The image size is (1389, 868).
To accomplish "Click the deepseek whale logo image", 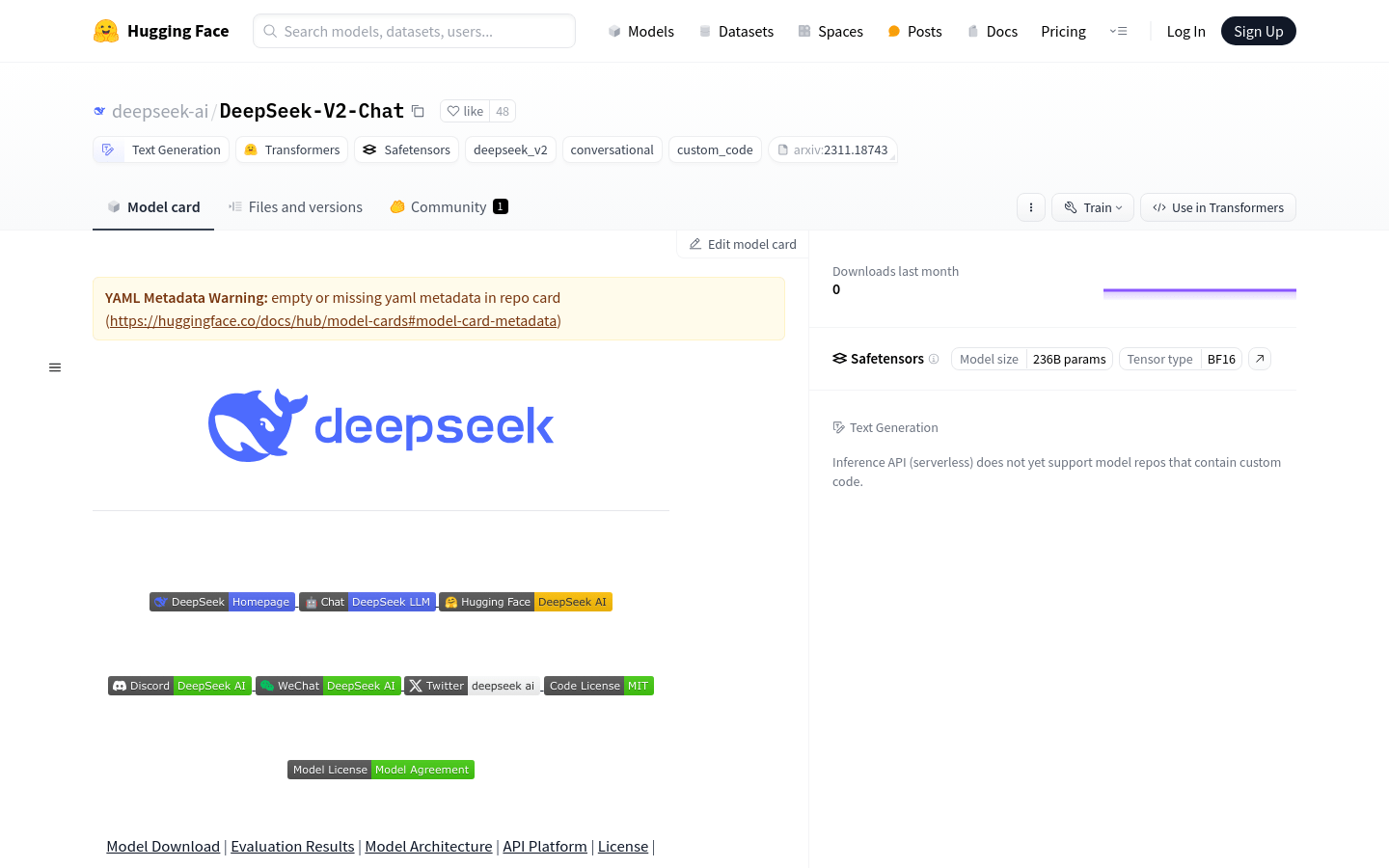I will (381, 425).
